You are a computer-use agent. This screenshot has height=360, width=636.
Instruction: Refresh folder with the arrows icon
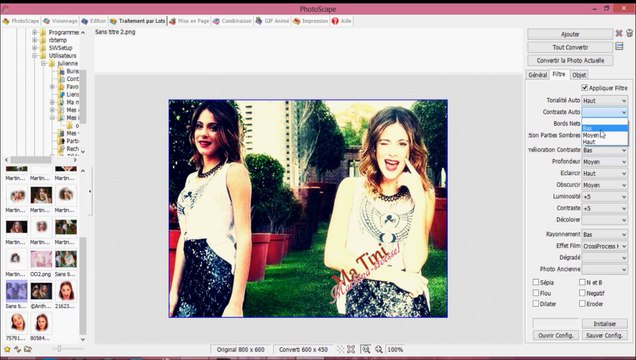(x=17, y=349)
